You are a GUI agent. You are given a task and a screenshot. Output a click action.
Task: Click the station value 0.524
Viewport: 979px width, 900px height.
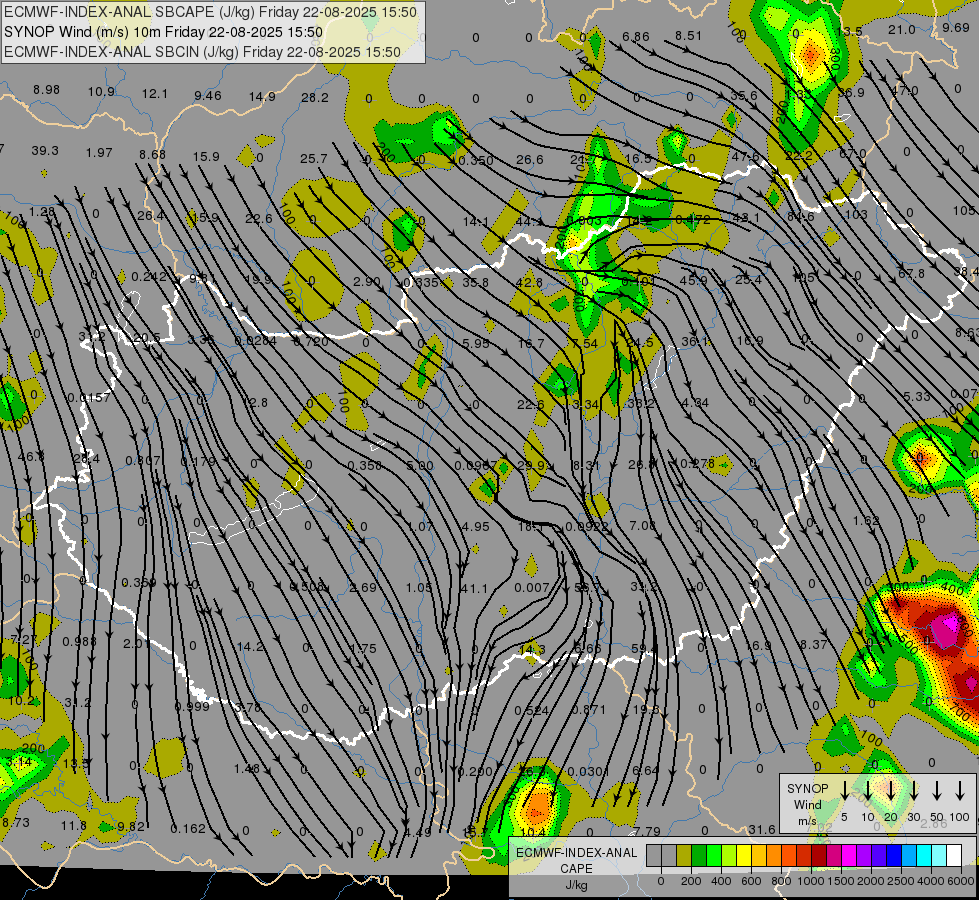point(532,710)
